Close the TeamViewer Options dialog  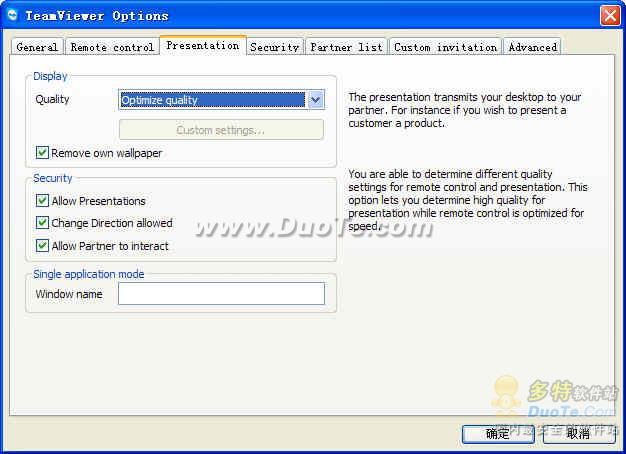(x=610, y=16)
